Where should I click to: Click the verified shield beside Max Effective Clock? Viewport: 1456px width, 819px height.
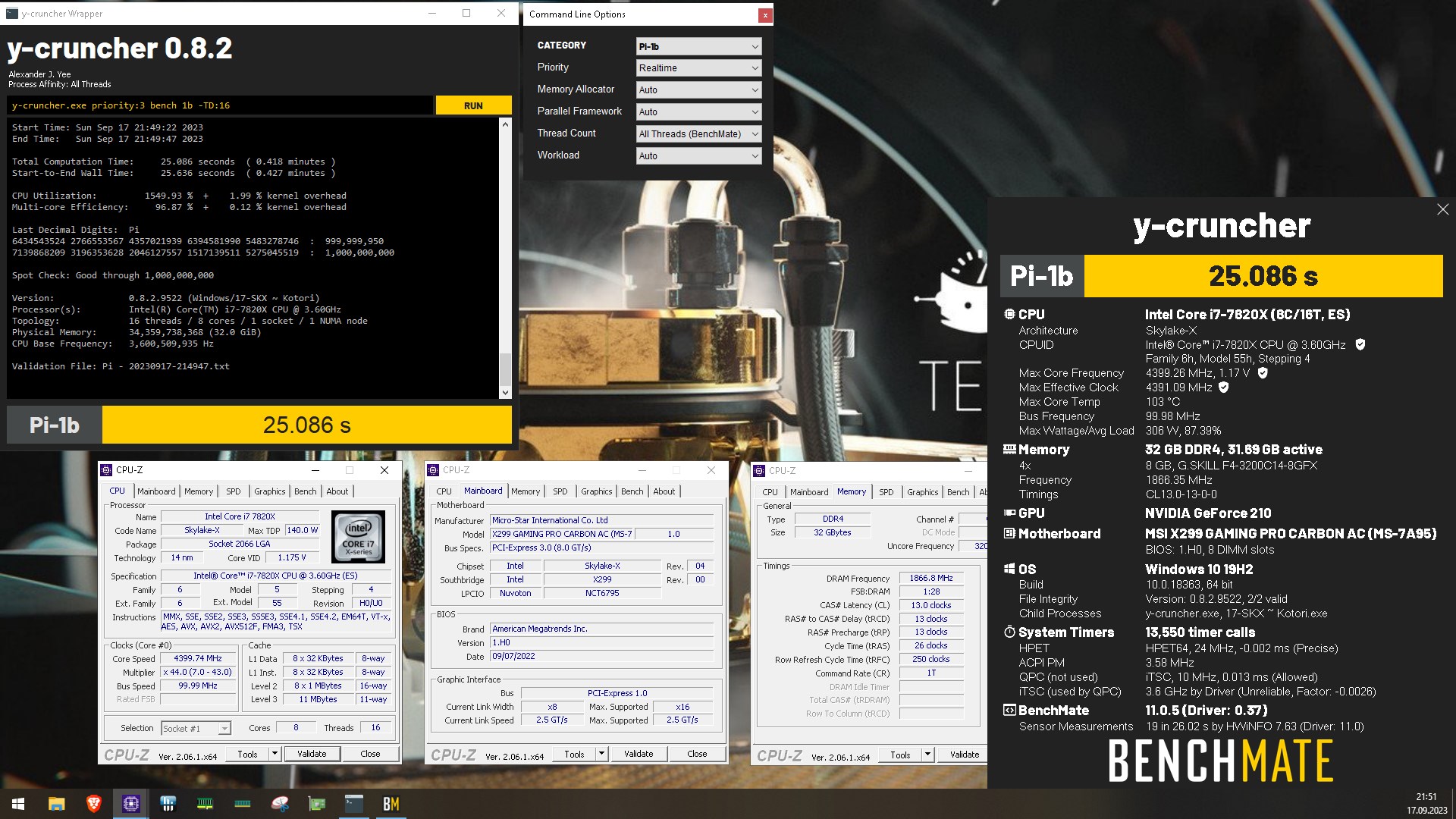[1224, 387]
